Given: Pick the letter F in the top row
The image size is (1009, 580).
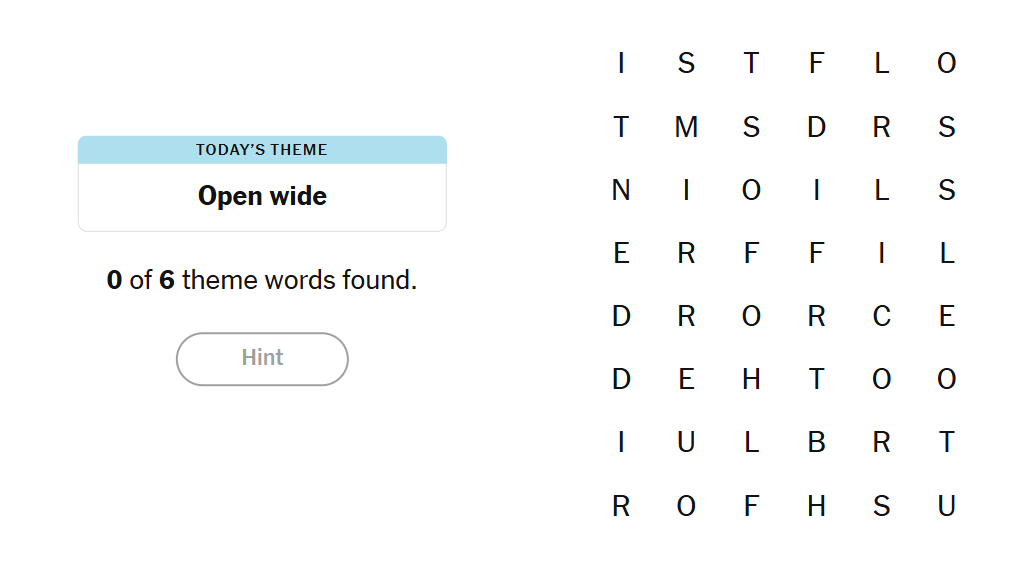Looking at the screenshot, I should point(816,64).
